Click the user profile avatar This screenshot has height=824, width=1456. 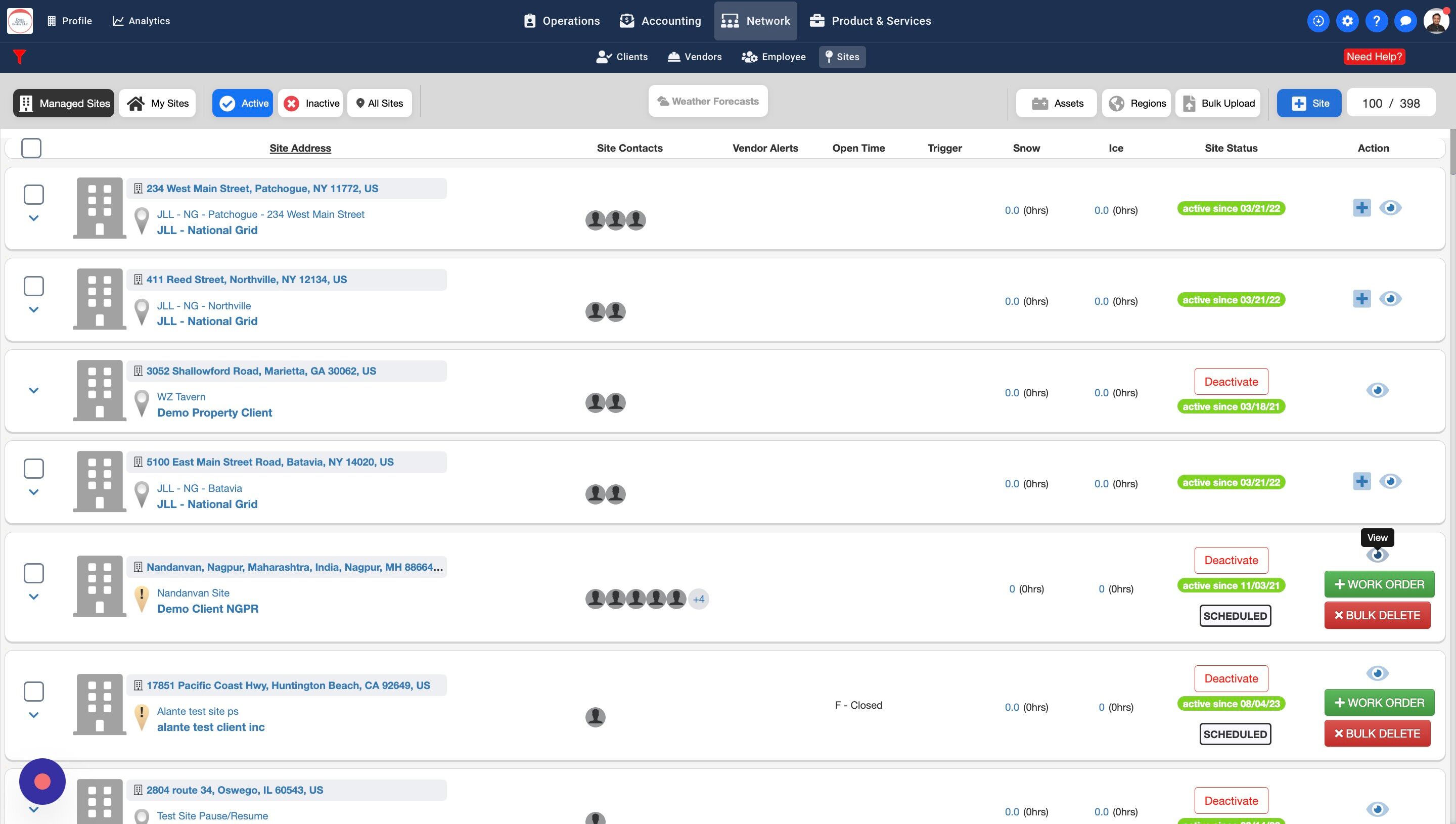click(1436, 21)
